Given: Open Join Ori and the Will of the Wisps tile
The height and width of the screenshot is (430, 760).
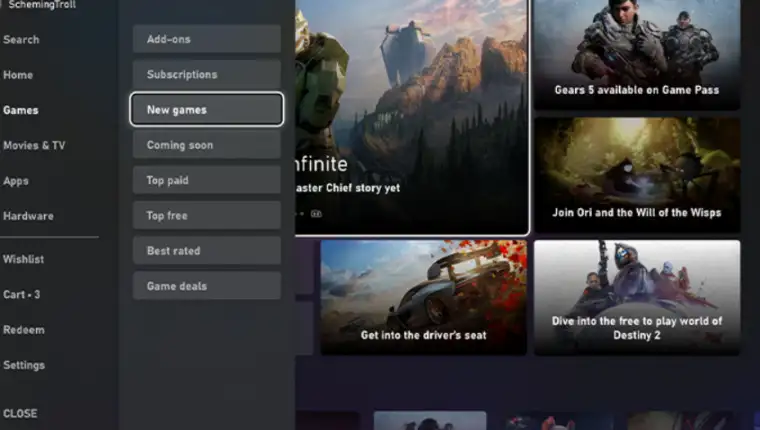Looking at the screenshot, I should [637, 175].
